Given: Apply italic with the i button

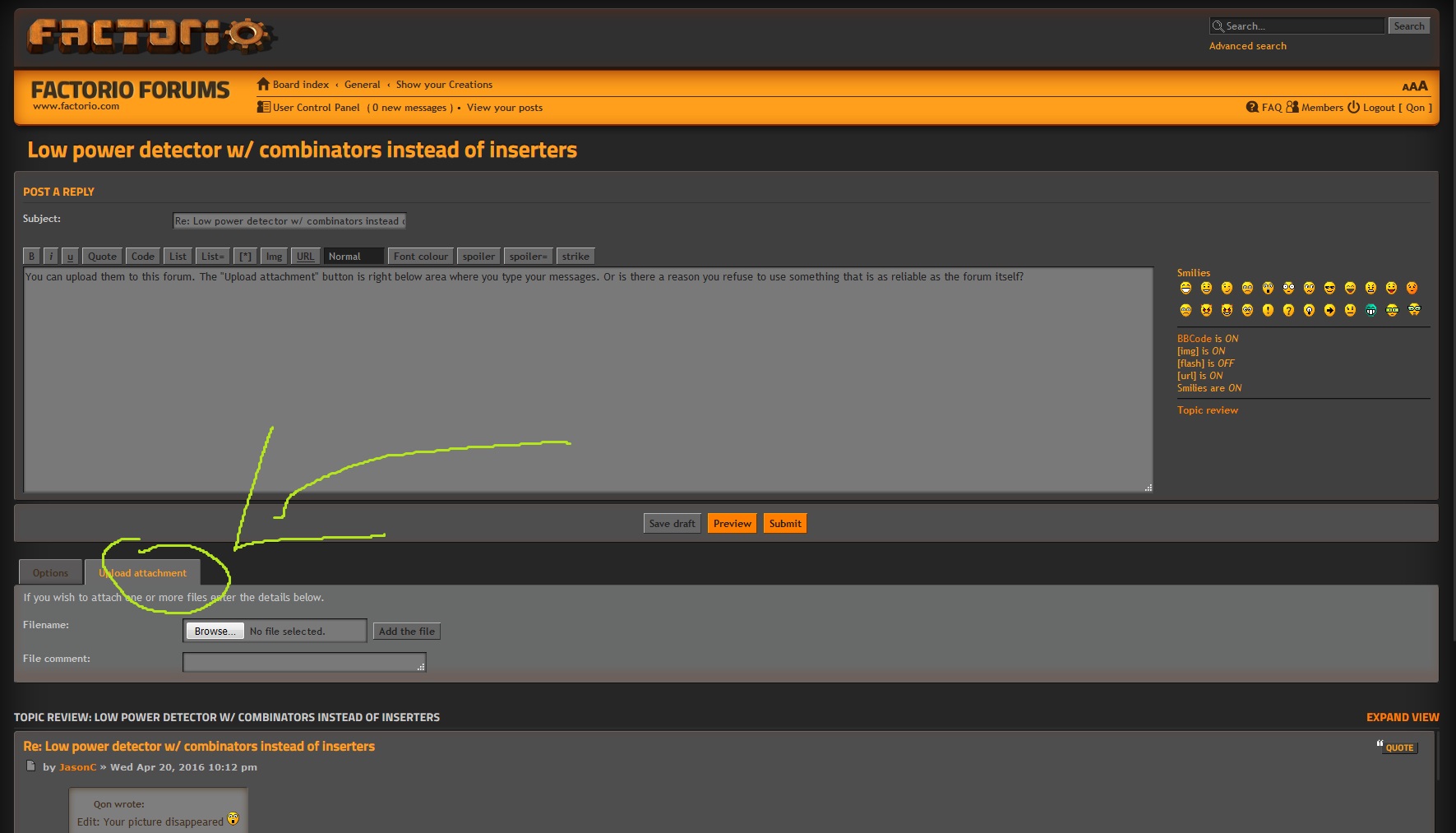Looking at the screenshot, I should [x=51, y=257].
